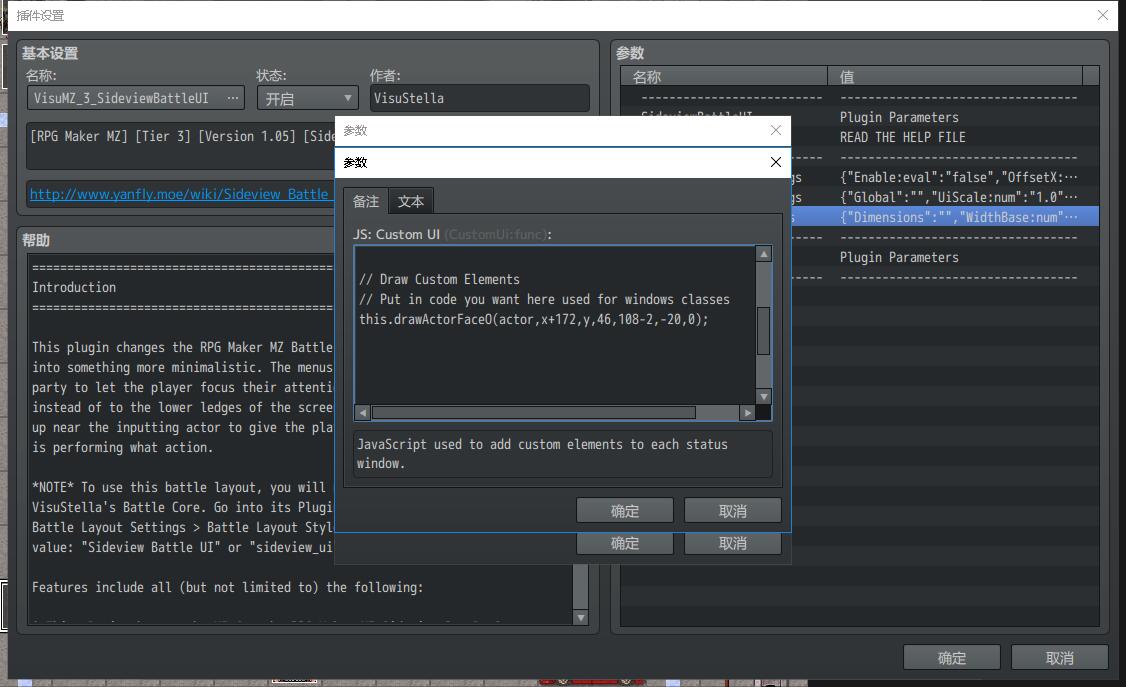The height and width of the screenshot is (687, 1126).
Task: Click the '// Draw Custom Elements' comment line
Action: (x=439, y=279)
